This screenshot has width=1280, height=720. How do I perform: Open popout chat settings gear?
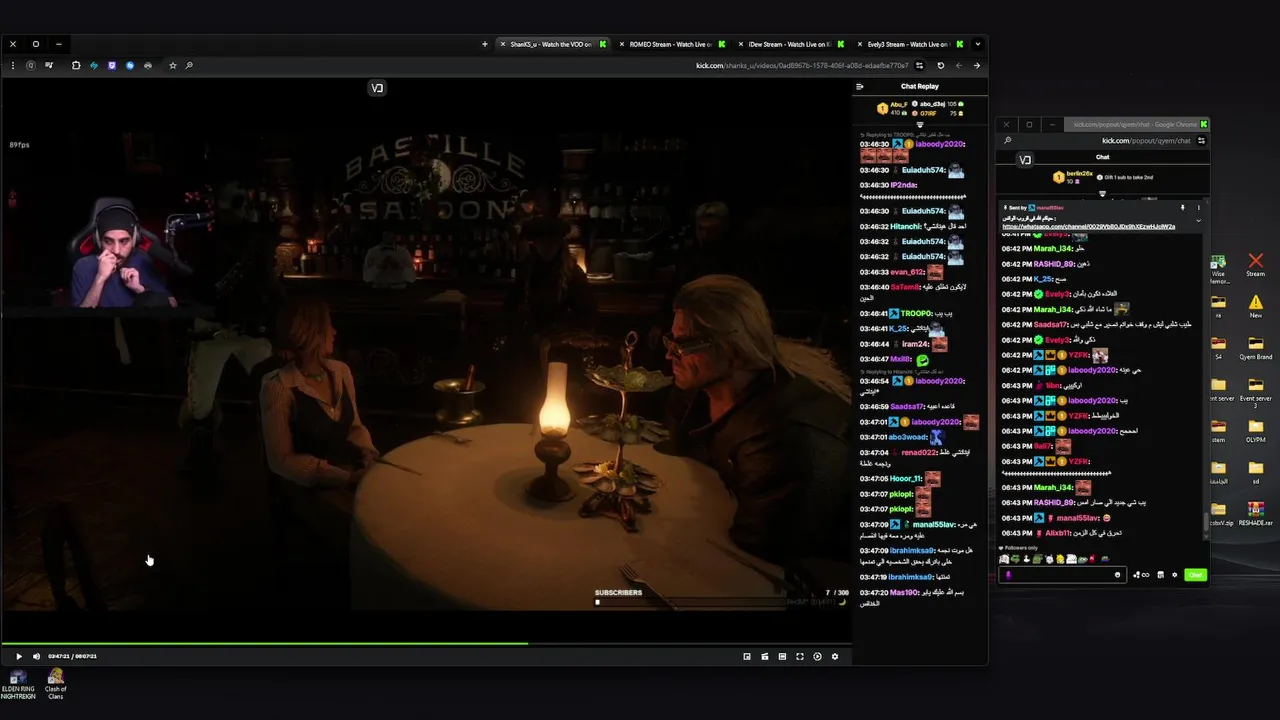point(1174,575)
